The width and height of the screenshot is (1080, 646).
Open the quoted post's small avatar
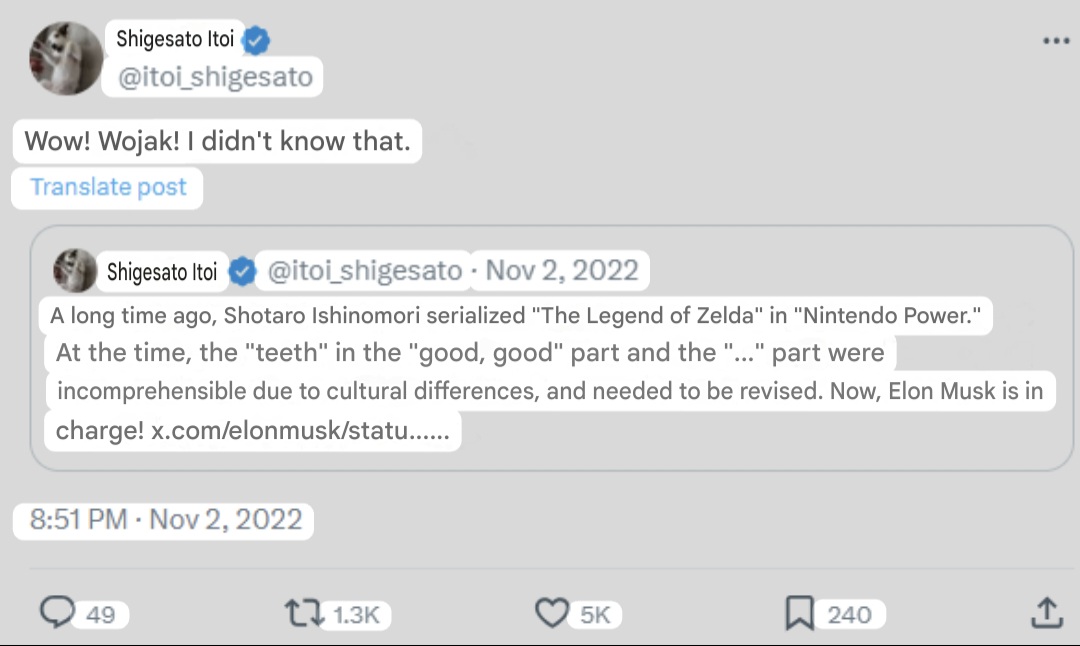click(74, 270)
